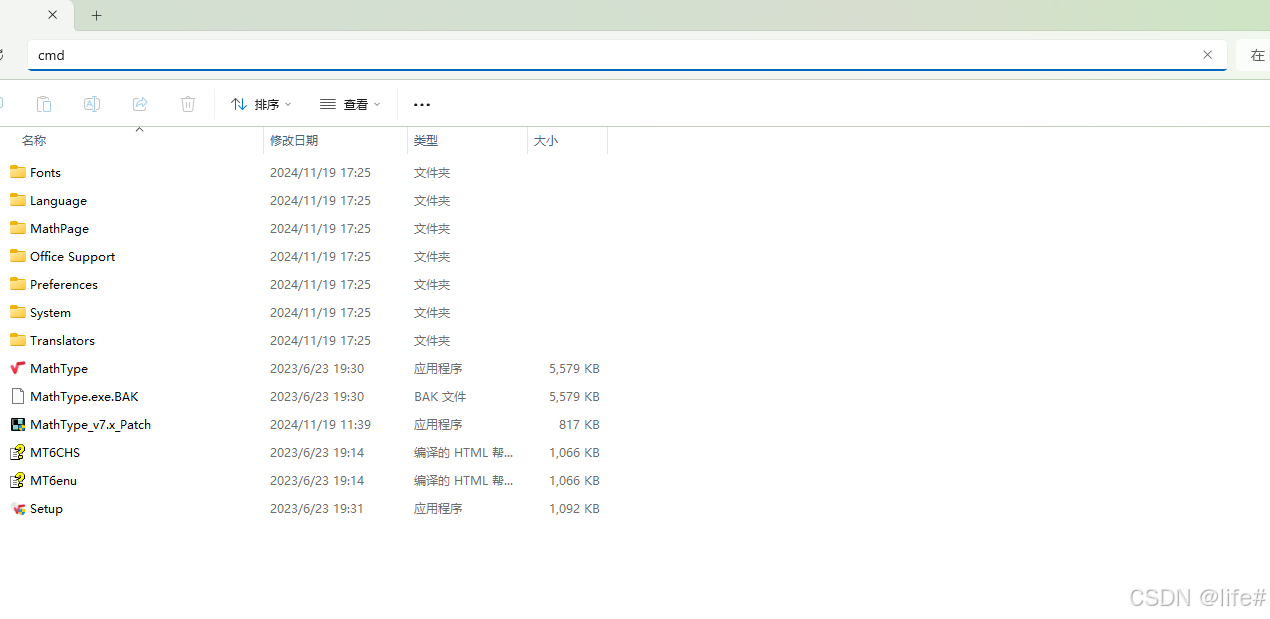Select the System folder icon
Image resolution: width=1270 pixels, height=619 pixels.
18,312
